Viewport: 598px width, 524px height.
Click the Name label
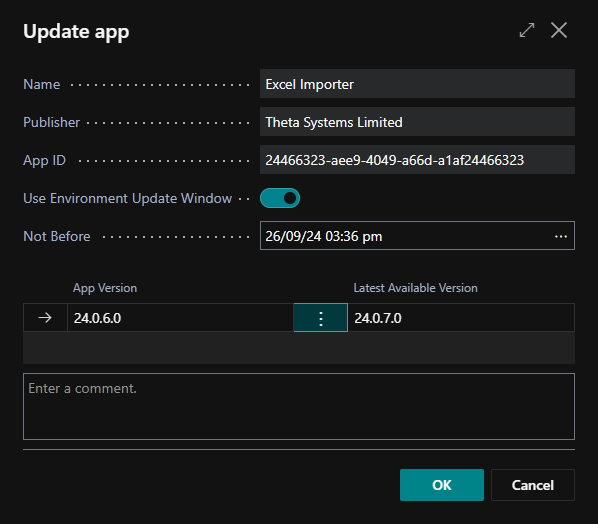pos(42,84)
